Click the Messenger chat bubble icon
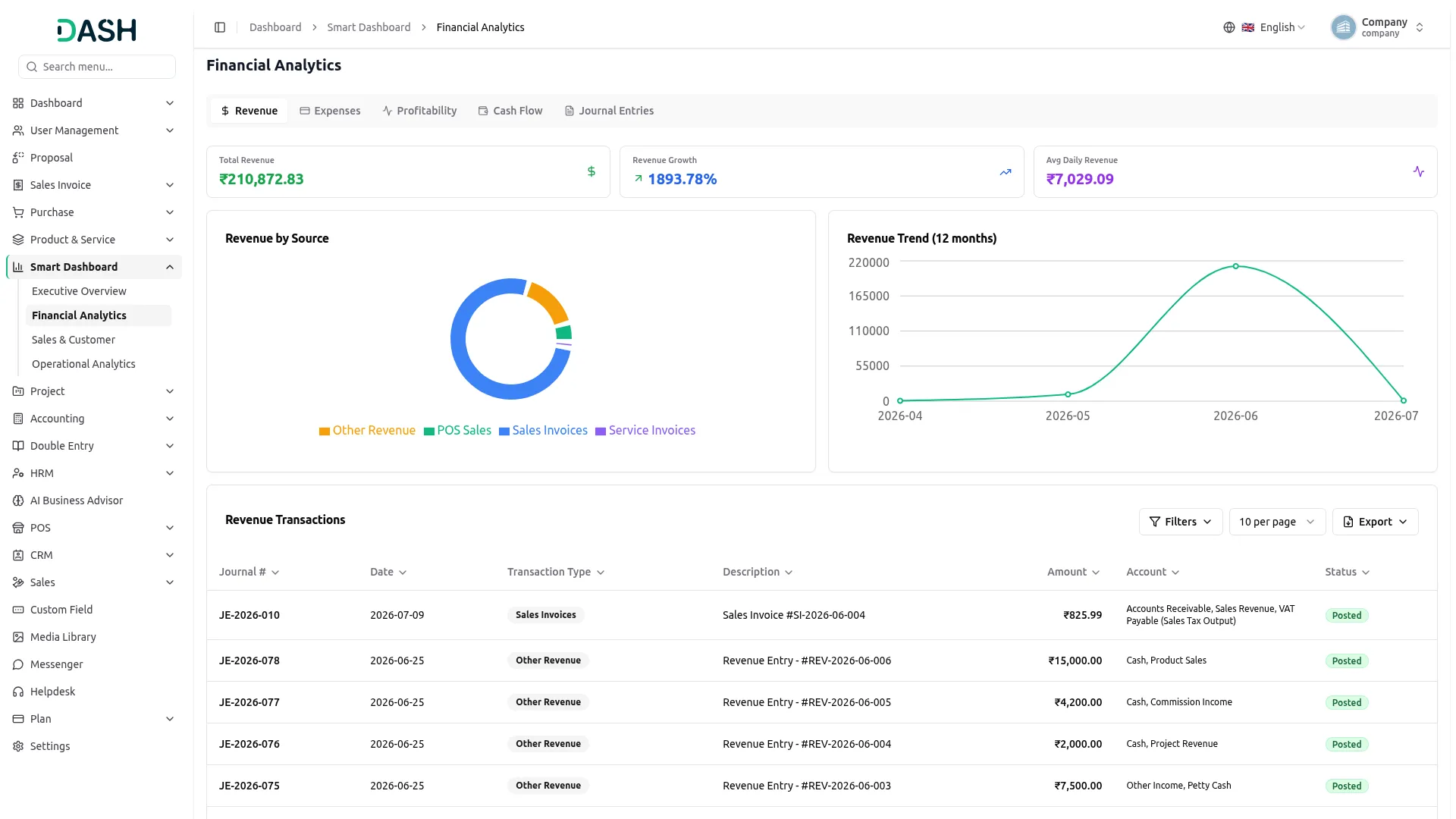Viewport: 1456px width, 819px height. click(18, 664)
